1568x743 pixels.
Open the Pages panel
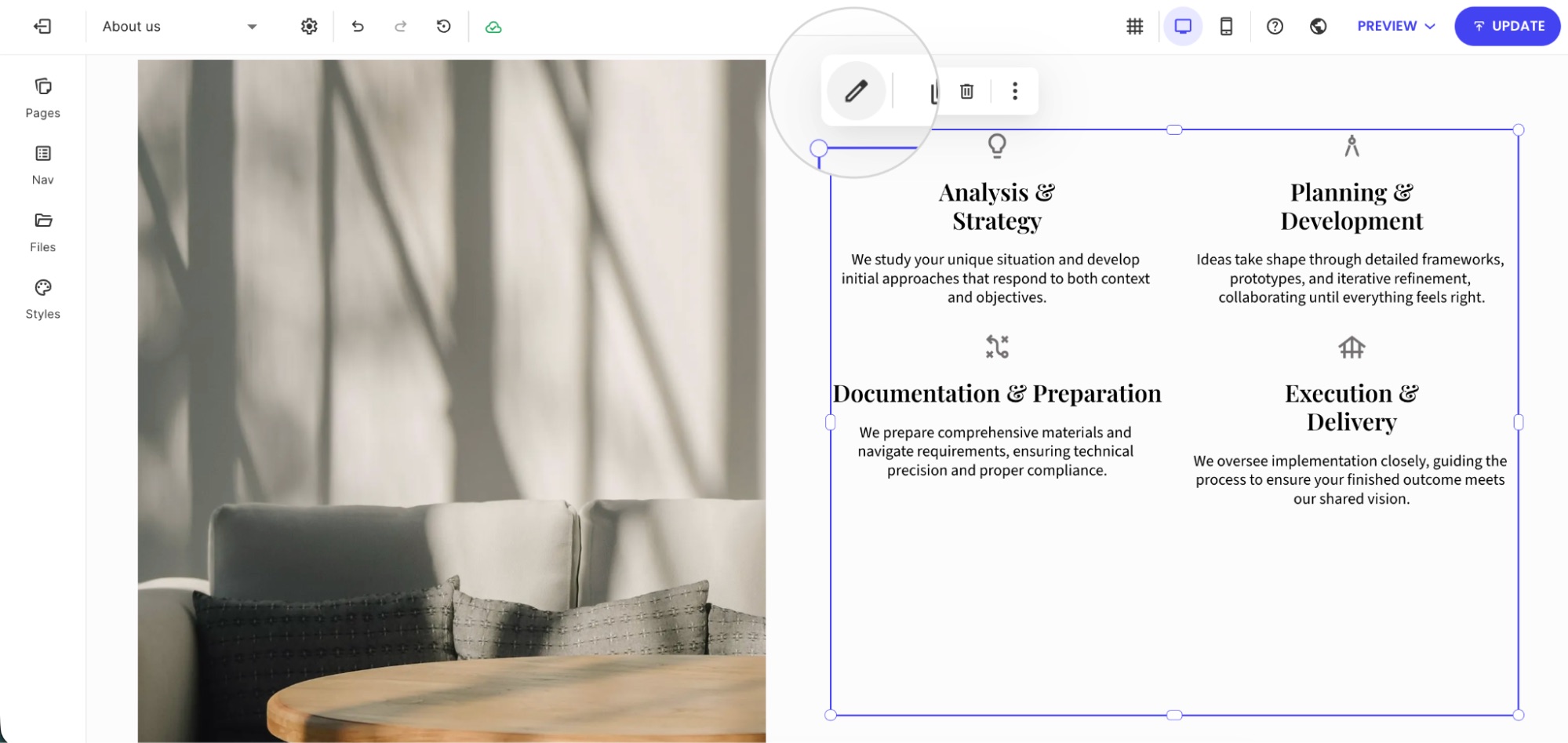[43, 98]
